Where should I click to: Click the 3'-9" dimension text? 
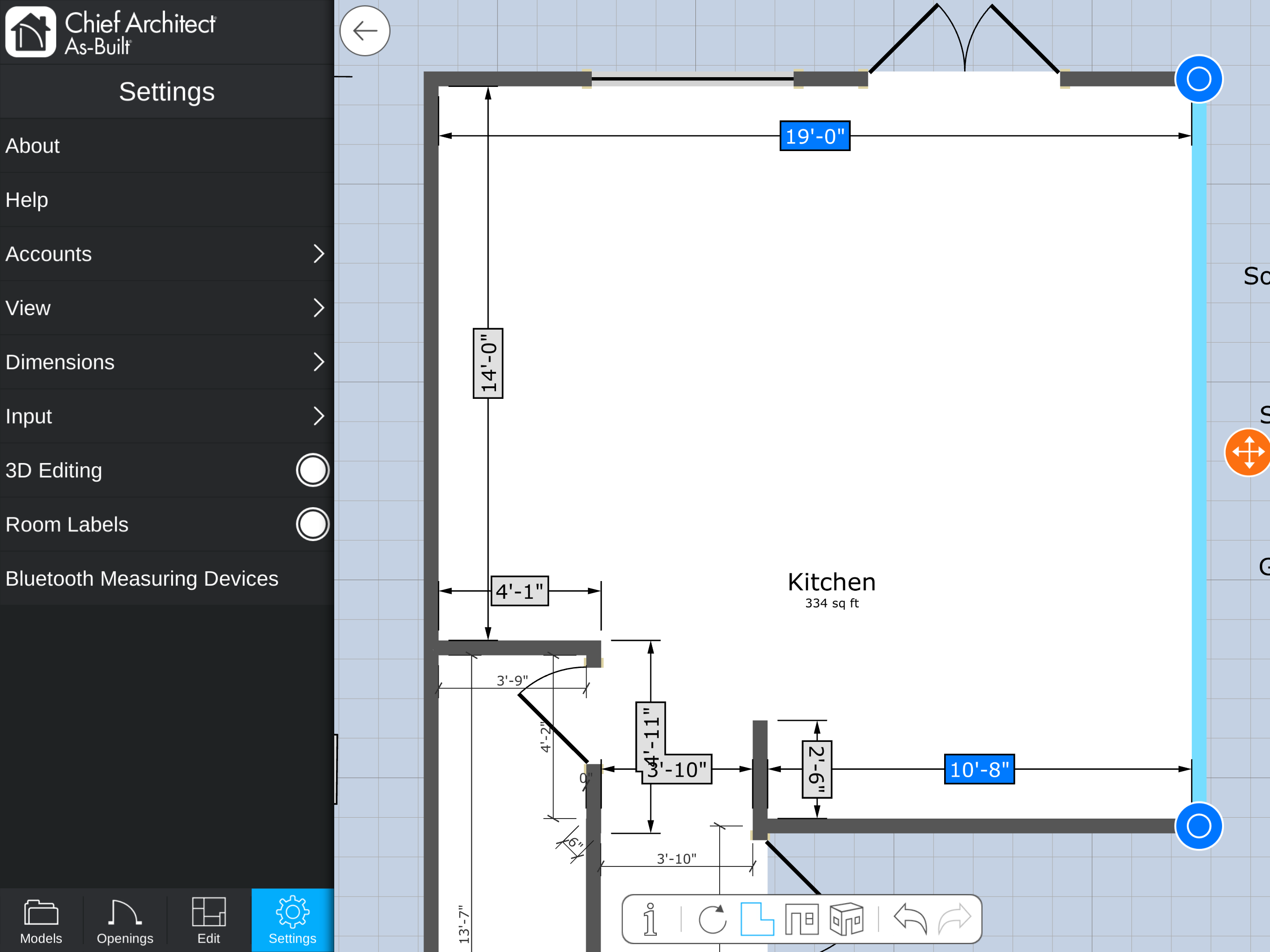[x=512, y=681]
